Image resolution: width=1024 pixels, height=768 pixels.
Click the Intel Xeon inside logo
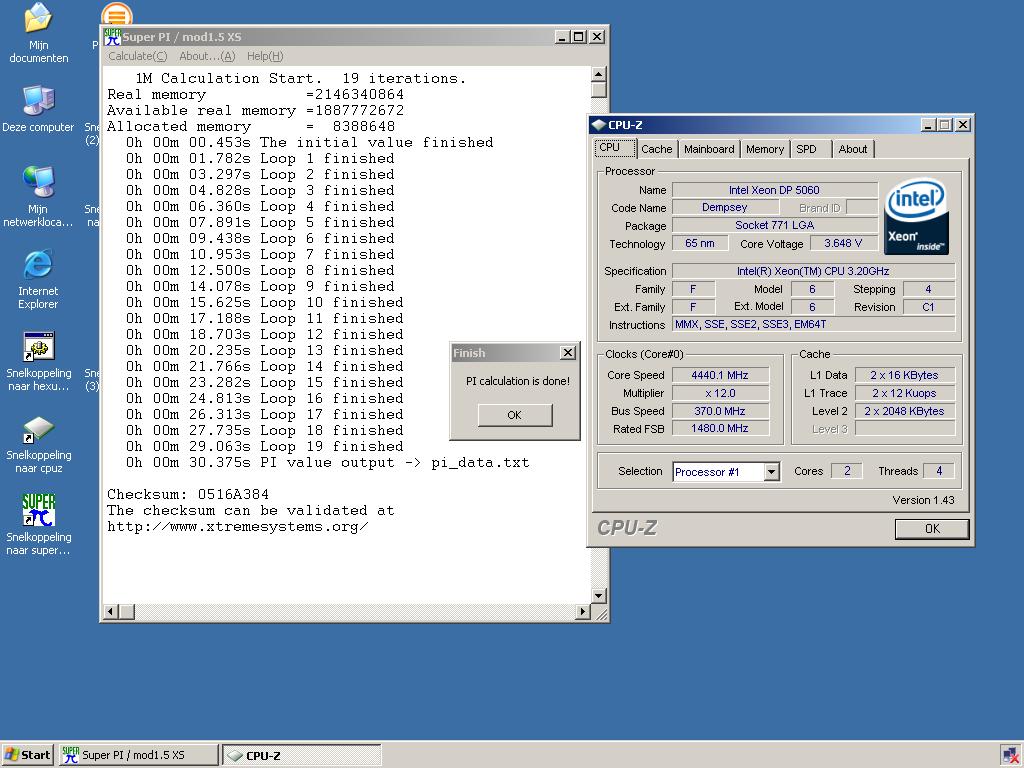click(x=916, y=216)
